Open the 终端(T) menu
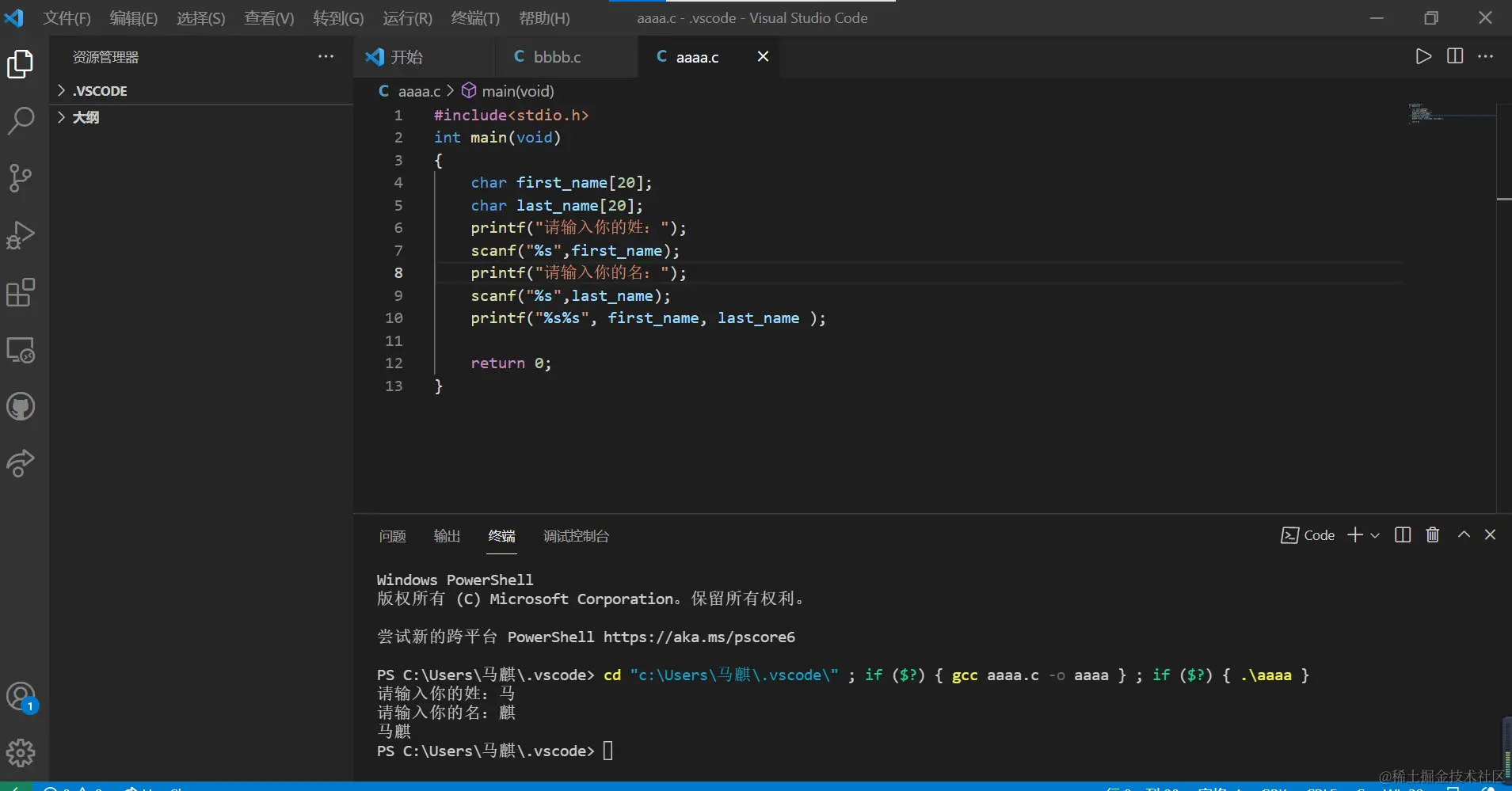1512x791 pixels. pos(475,17)
